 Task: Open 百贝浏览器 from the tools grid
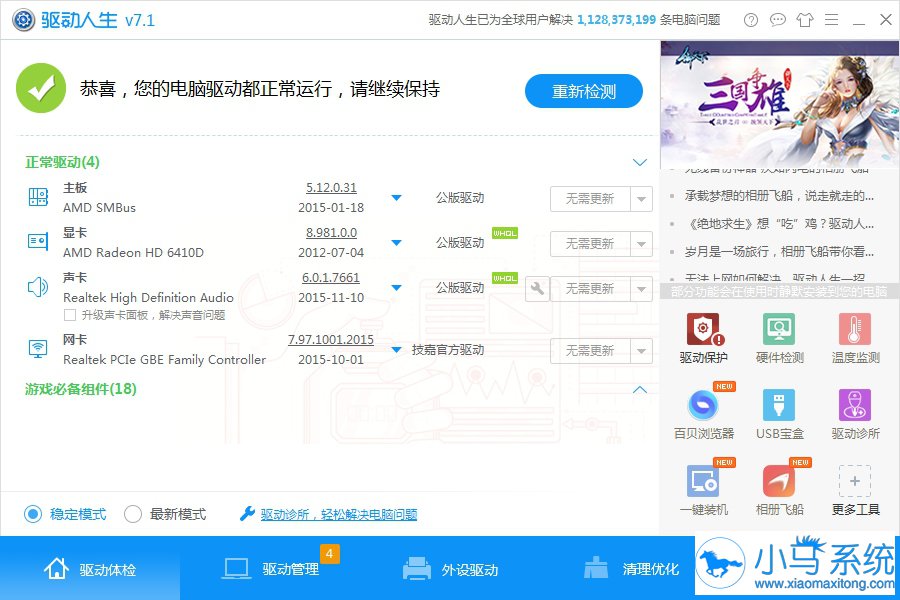point(704,413)
